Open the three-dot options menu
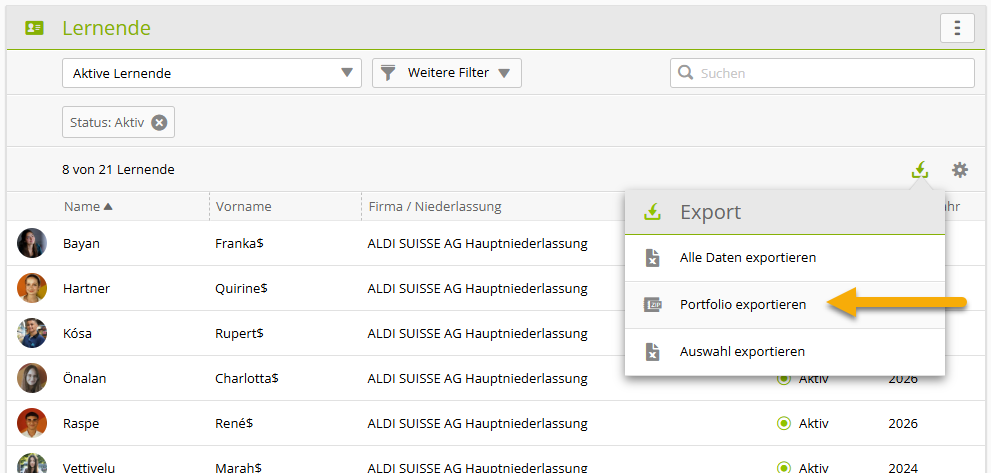This screenshot has height=473, width=991. (x=957, y=28)
